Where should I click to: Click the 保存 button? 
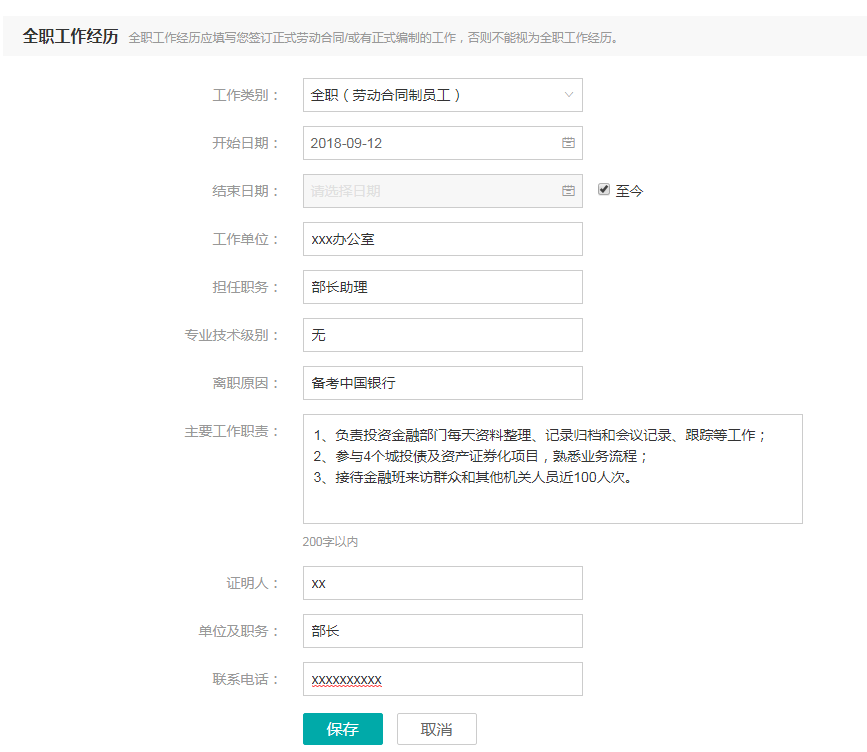point(342,729)
